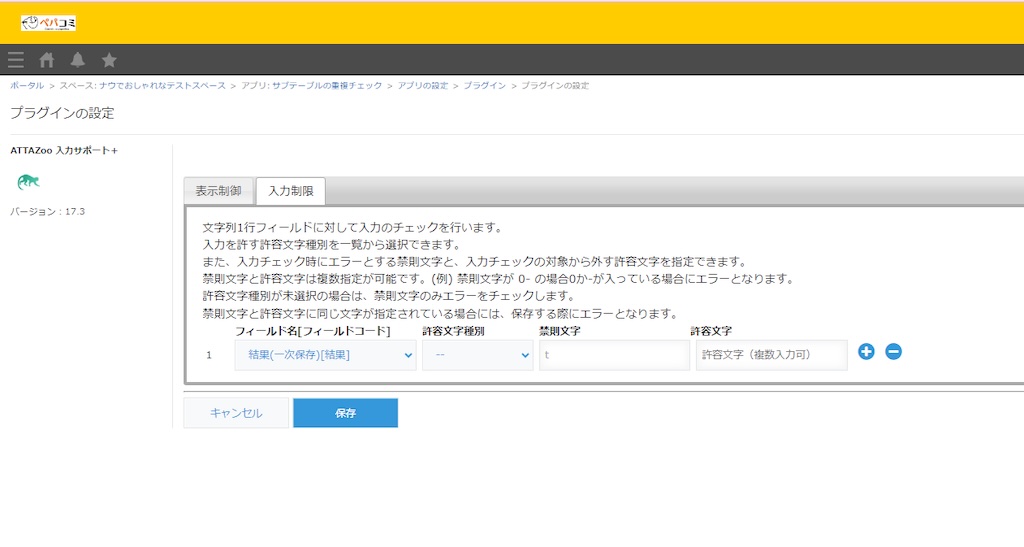The height and width of the screenshot is (547, 1024).
Task: Follow the スペース: ナウでおしゃれなテストスペース breadcrumb
Action: point(142,86)
